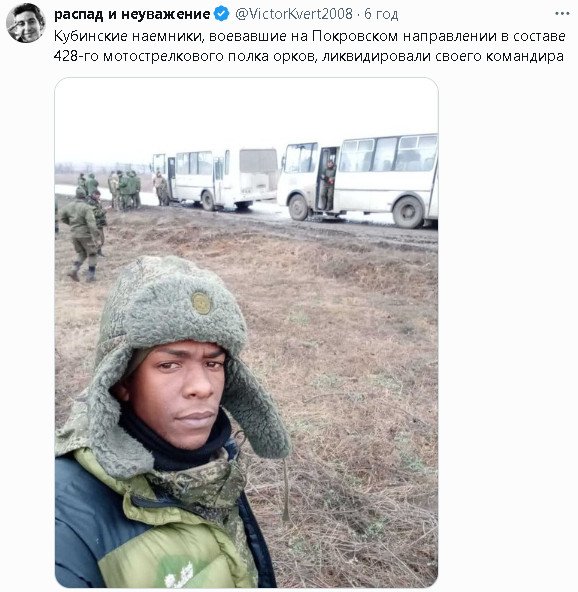Open the author's round profile avatar
The height and width of the screenshot is (592, 578).
(x=26, y=23)
